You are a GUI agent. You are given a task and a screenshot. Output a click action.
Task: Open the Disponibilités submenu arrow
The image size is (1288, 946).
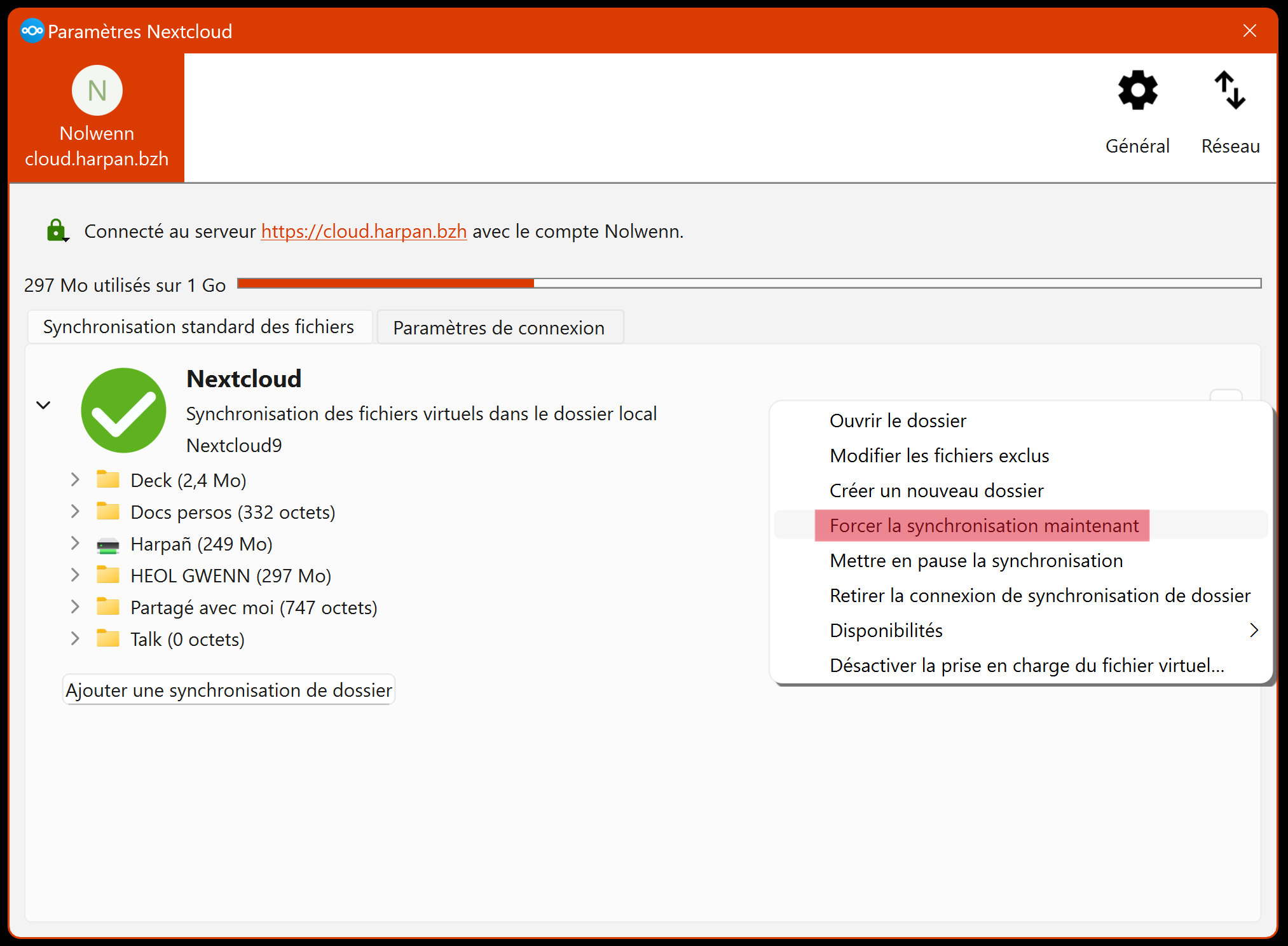pyautogui.click(x=1254, y=630)
